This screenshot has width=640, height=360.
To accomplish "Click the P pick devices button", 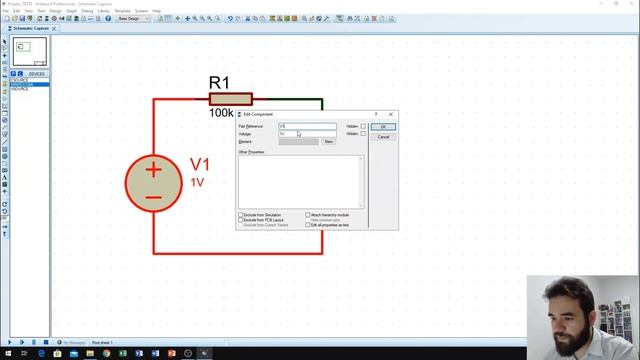I will (13, 73).
